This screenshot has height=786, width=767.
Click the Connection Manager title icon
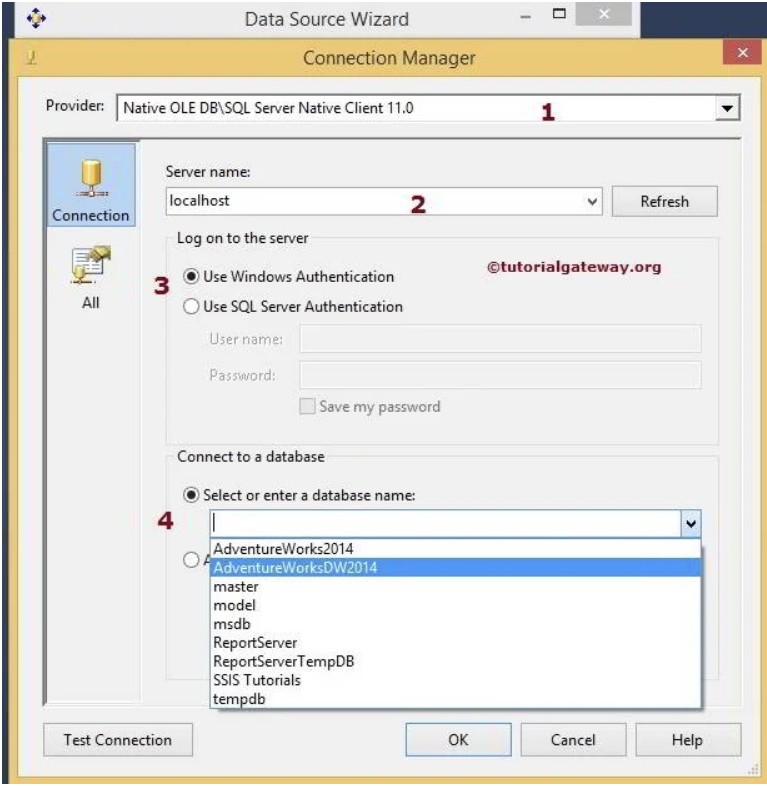point(31,58)
